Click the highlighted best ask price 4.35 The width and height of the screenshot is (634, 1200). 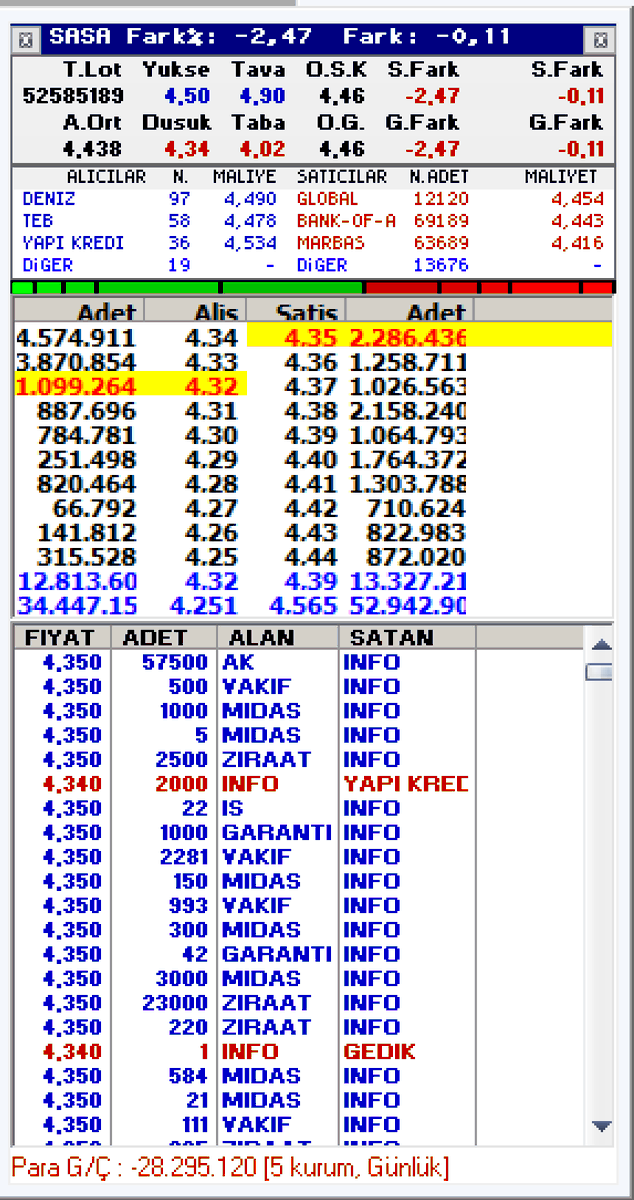pyautogui.click(x=311, y=337)
